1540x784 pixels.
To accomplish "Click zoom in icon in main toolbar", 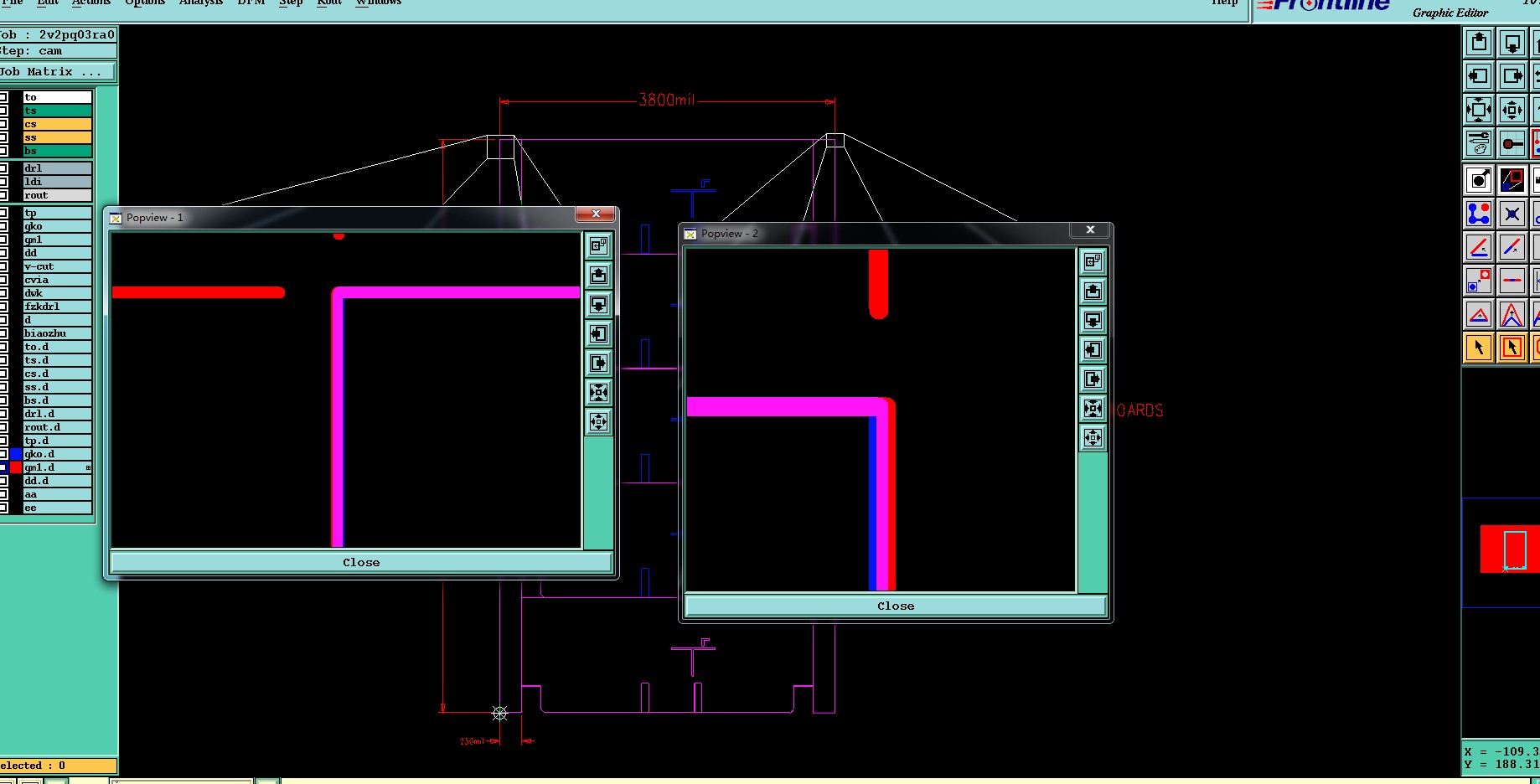I will (x=1479, y=110).
